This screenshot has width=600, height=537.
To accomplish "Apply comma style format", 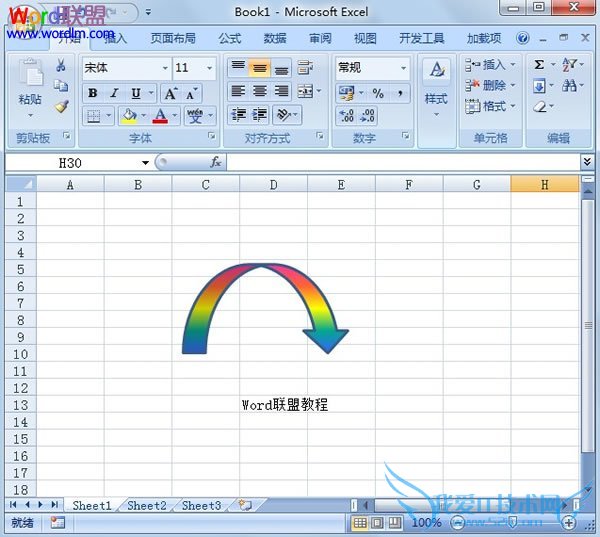I will 400,93.
